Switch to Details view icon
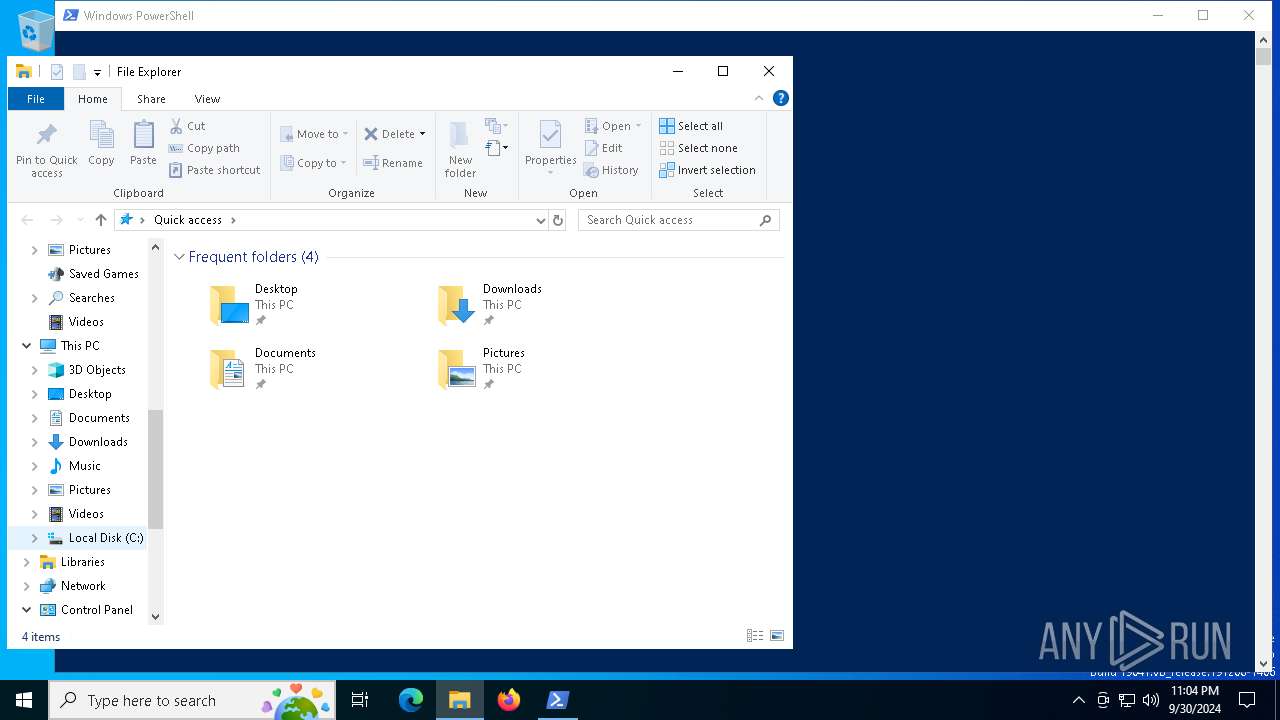The height and width of the screenshot is (720, 1280). coord(755,636)
